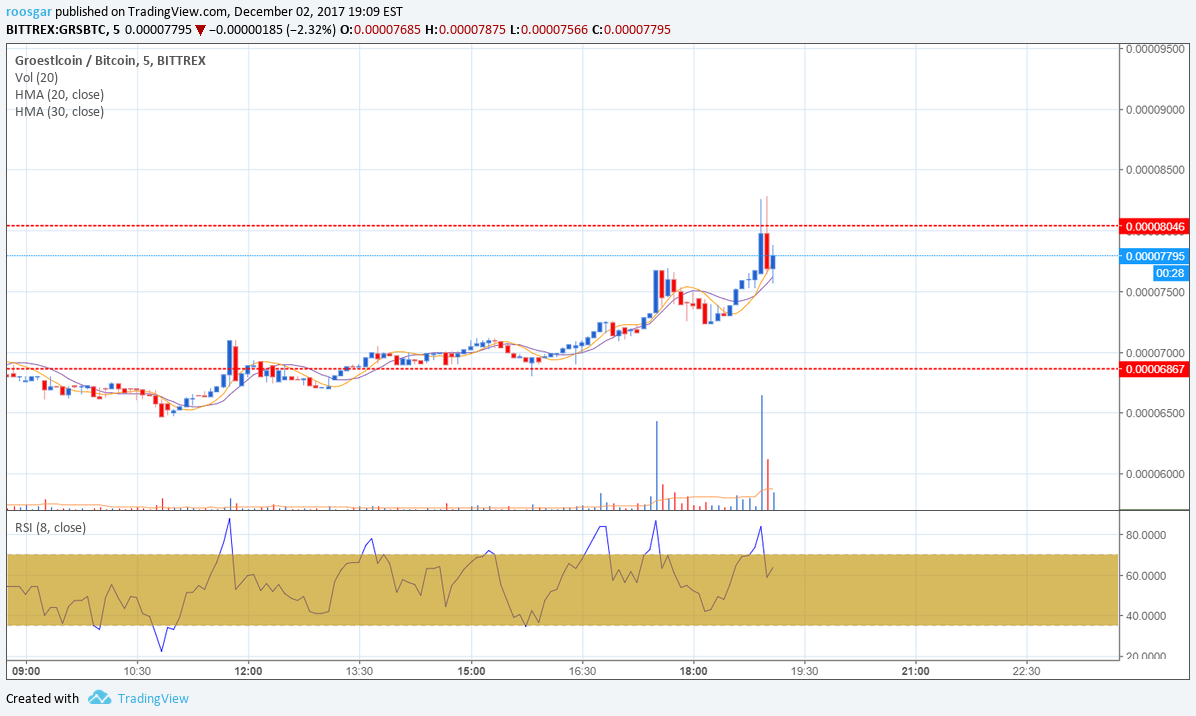
Task: Click the 09:00 time axis label
Action: pyautogui.click(x=27, y=671)
